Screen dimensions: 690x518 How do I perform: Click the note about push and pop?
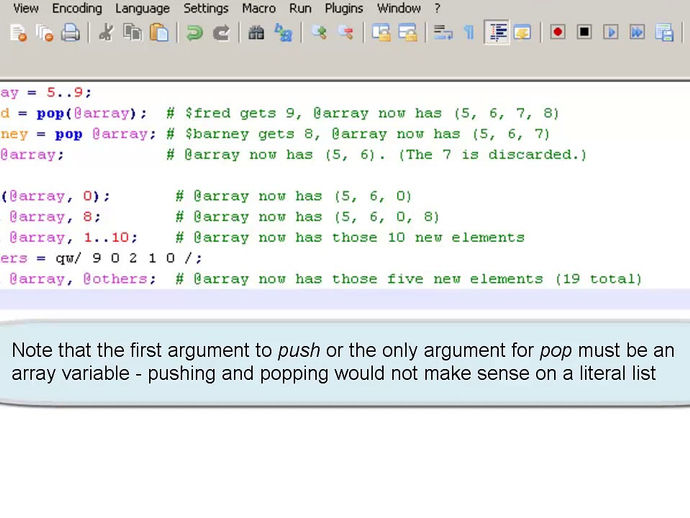[342, 362]
